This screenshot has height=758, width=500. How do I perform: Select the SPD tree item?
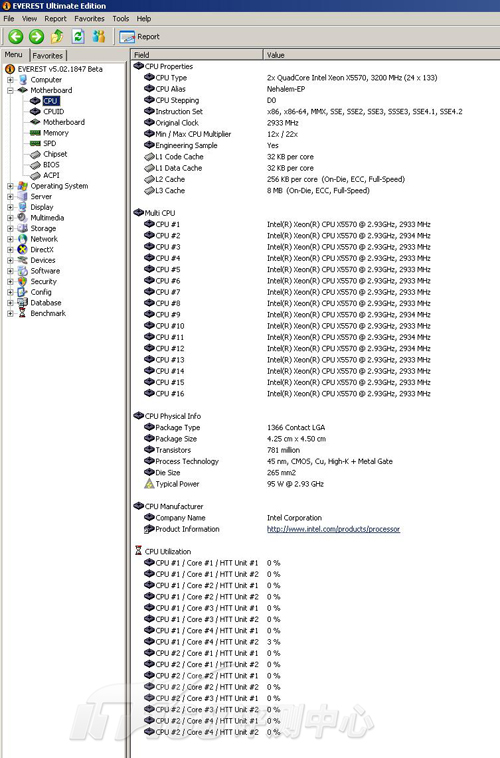tap(49, 144)
